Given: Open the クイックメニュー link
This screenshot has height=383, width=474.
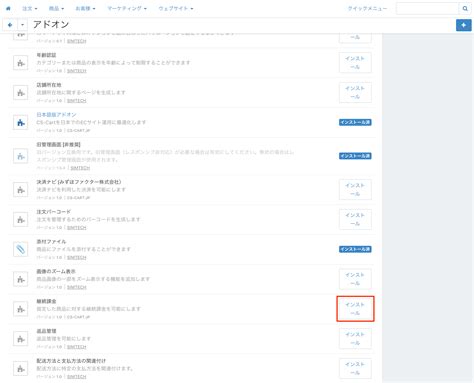Looking at the screenshot, I should (x=367, y=9).
